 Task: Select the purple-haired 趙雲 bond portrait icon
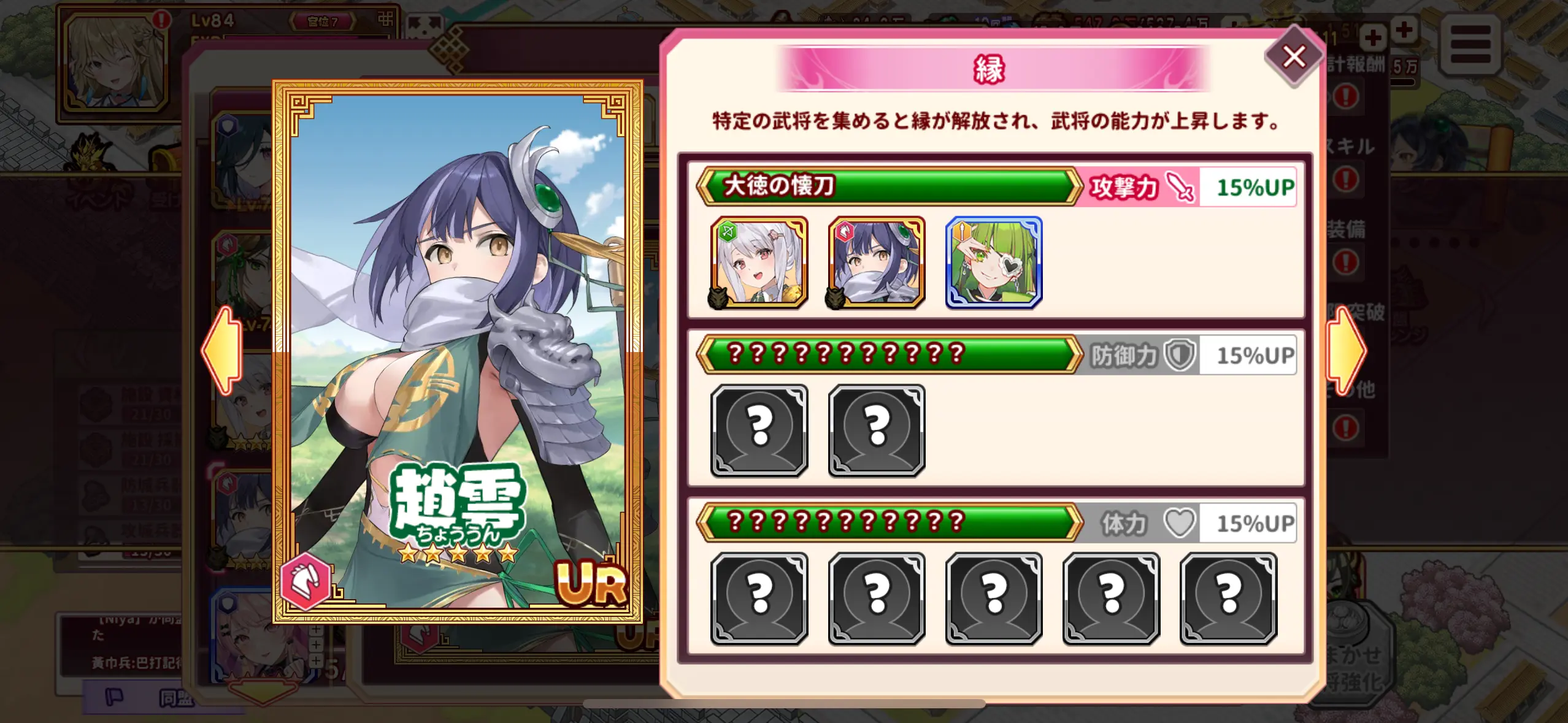(x=877, y=262)
